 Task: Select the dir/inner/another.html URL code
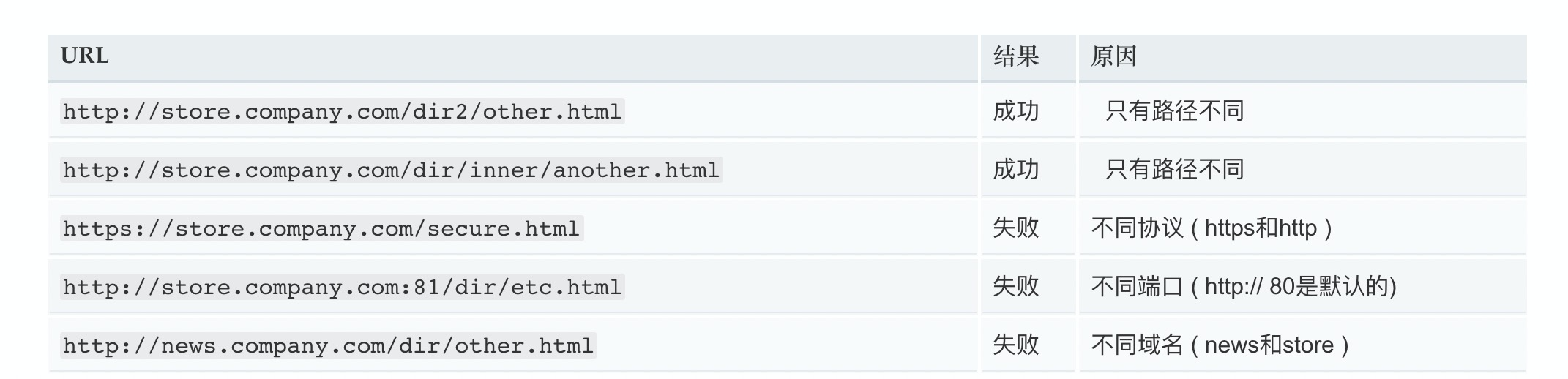(391, 170)
